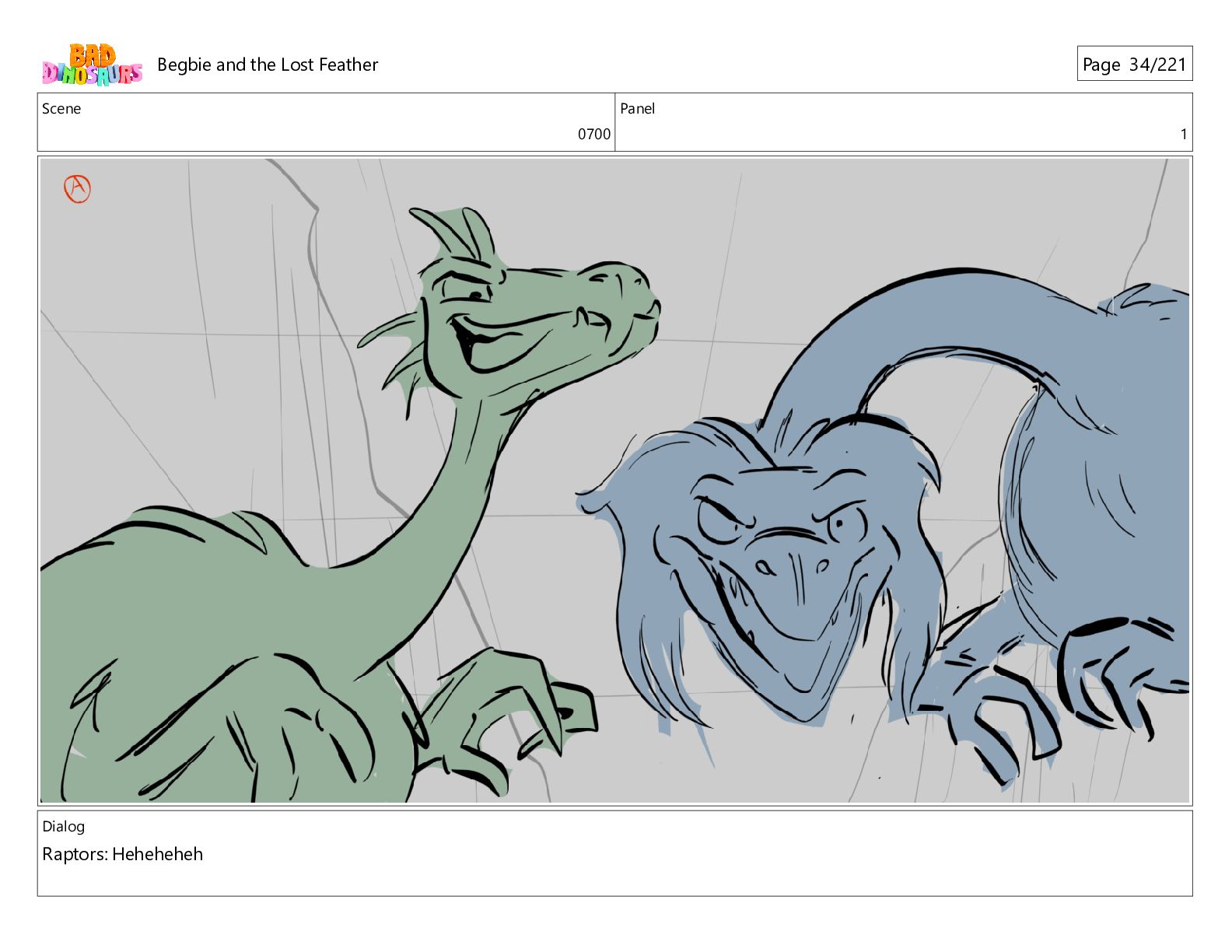Select the episode title Begbie and the Lost Feather
This screenshot has width=1232, height=952.
tap(268, 65)
